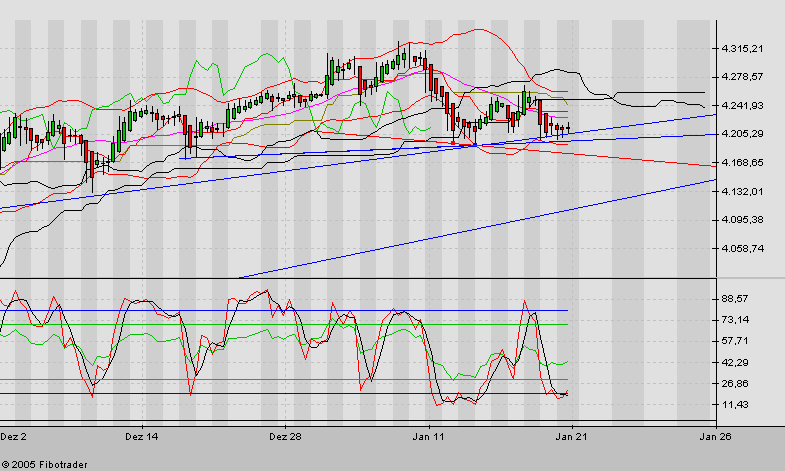Select price level 4.315,21 on the axis

(x=742, y=49)
